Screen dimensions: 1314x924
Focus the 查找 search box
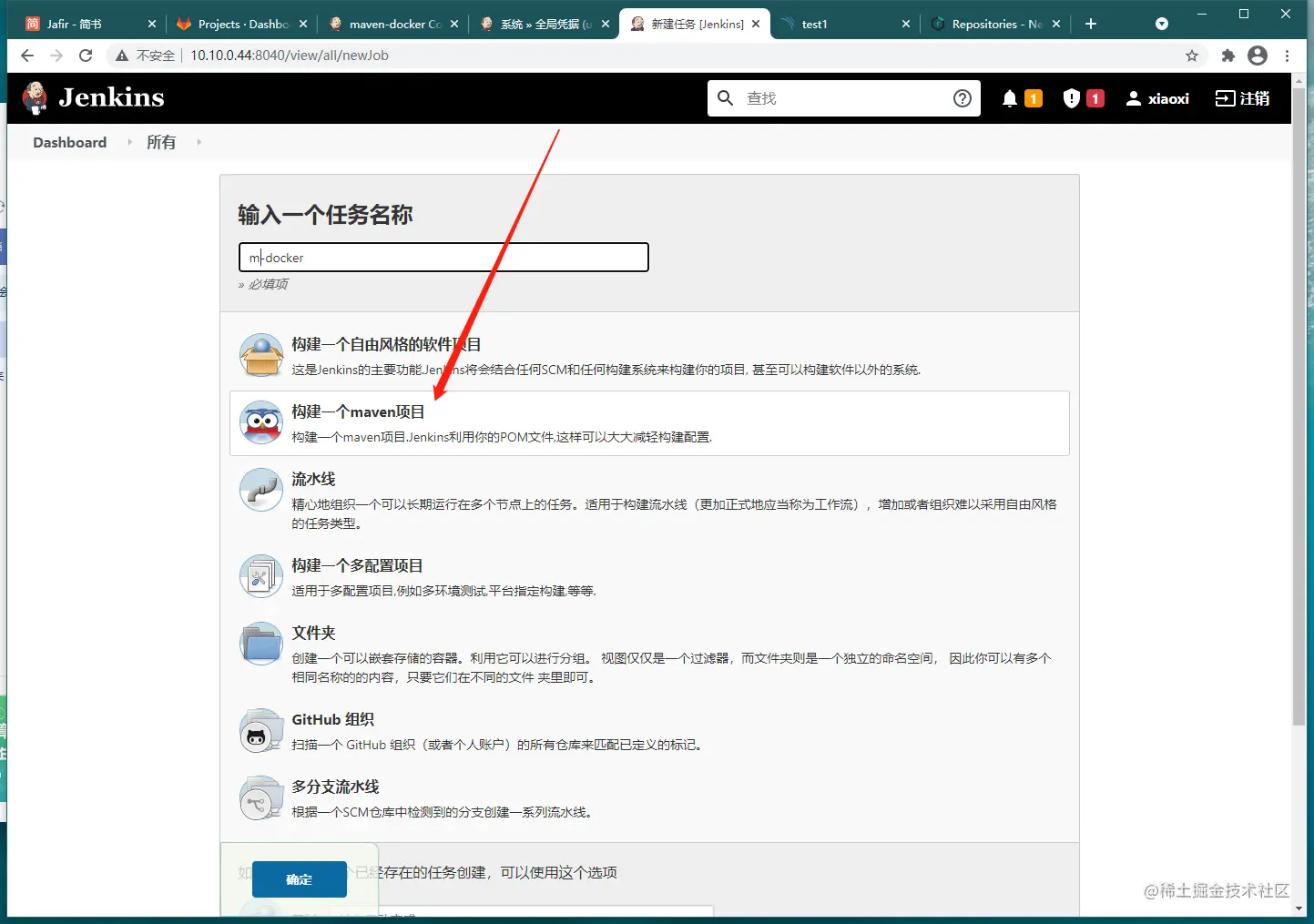pos(844,98)
